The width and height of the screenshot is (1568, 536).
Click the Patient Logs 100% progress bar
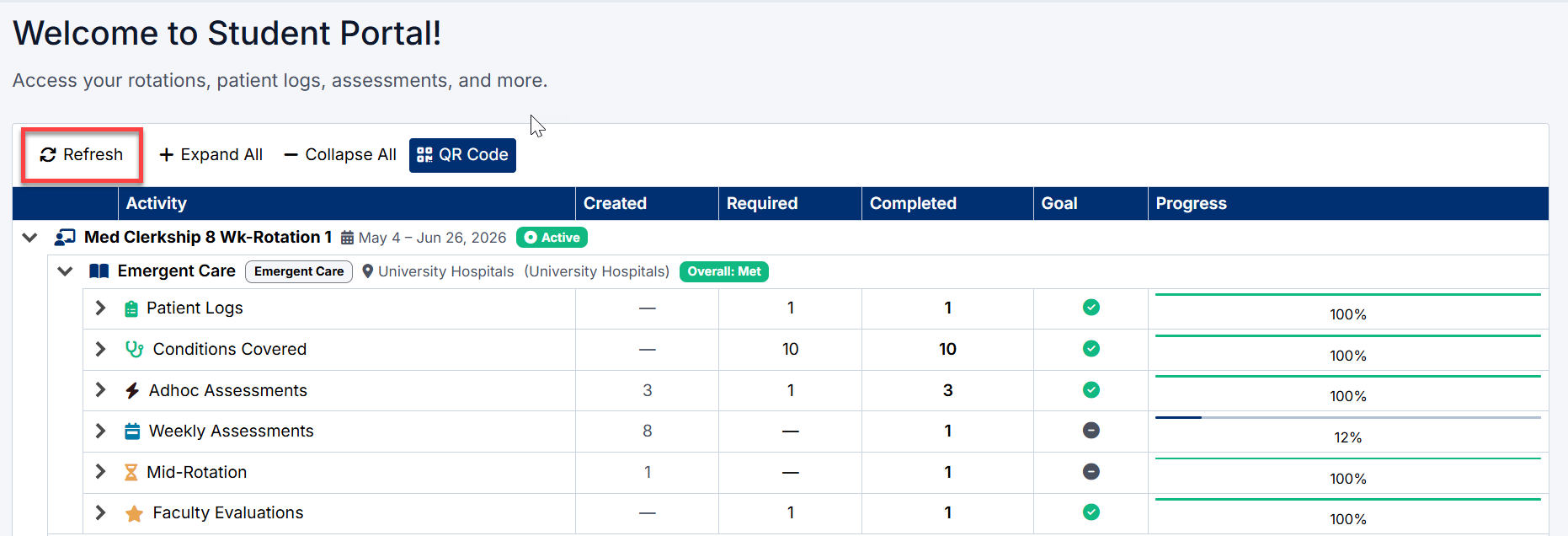(x=1348, y=294)
